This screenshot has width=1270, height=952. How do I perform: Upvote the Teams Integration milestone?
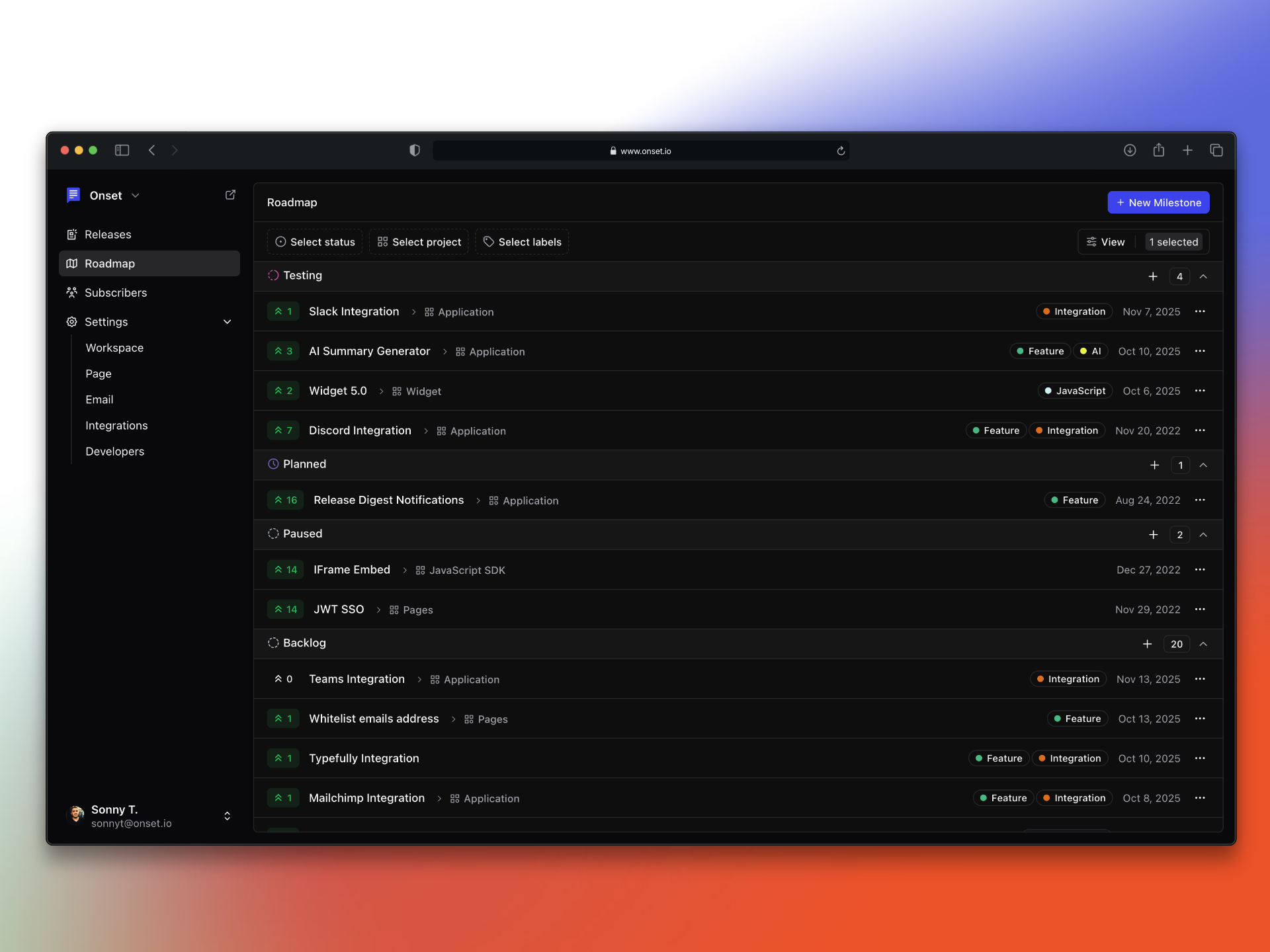click(x=283, y=678)
